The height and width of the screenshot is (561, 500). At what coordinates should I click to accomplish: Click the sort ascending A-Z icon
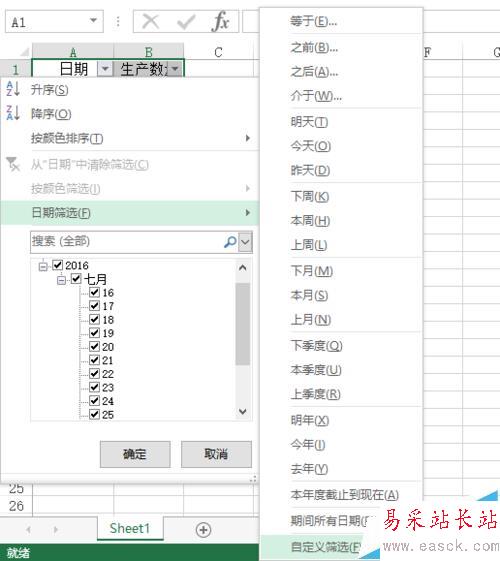13,89
